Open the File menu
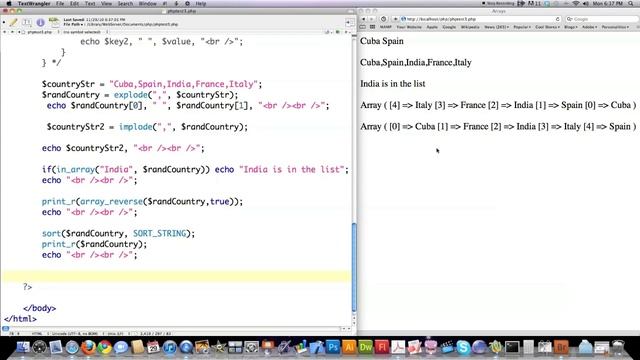 [x=60, y=3]
